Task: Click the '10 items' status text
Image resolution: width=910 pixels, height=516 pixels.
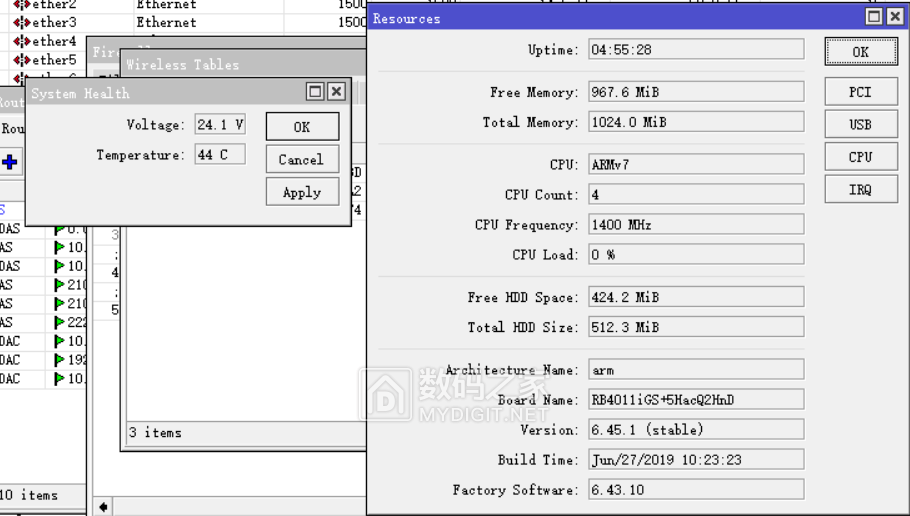Action: (x=29, y=495)
